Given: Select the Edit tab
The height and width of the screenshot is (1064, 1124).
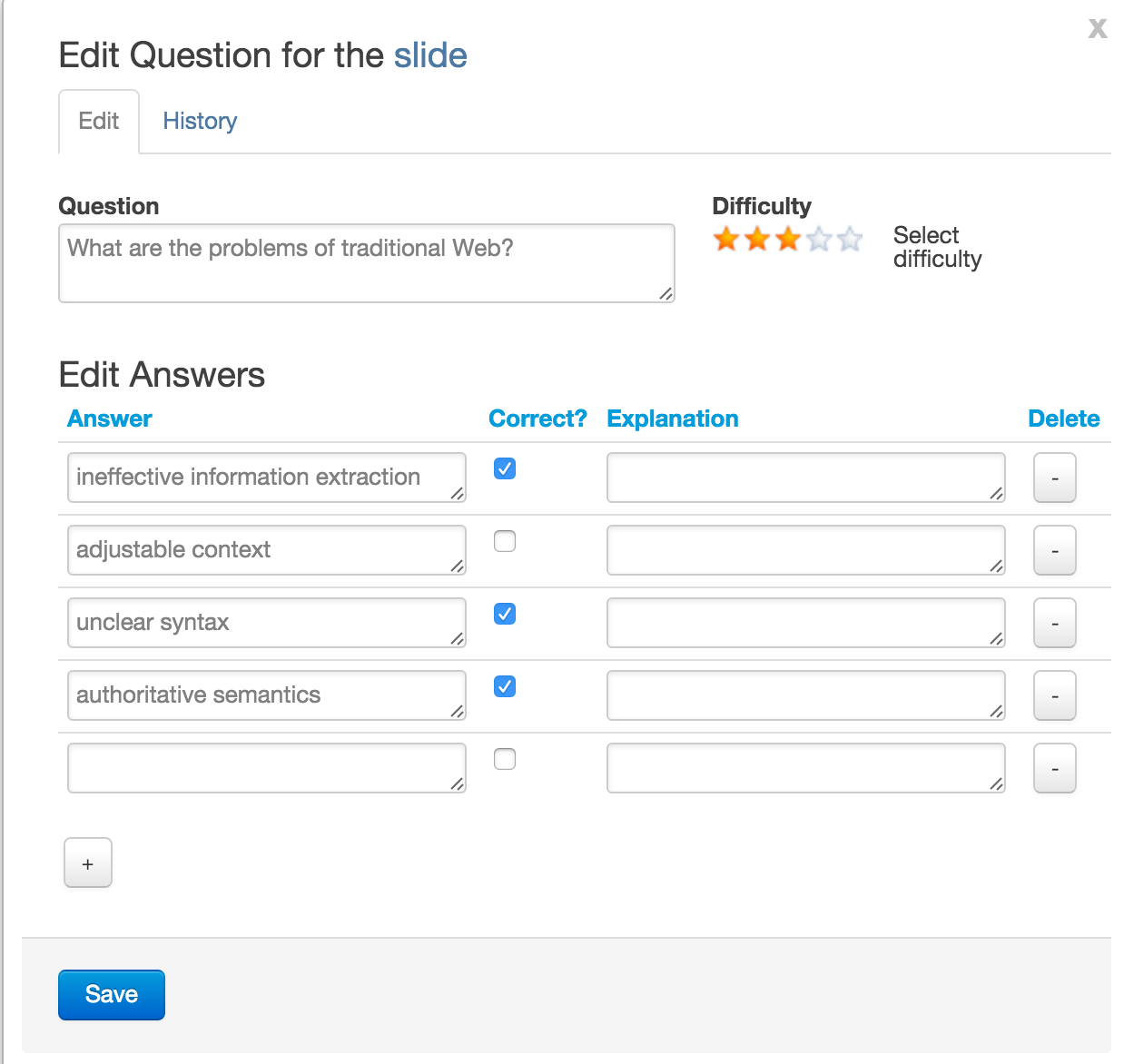Looking at the screenshot, I should (99, 121).
